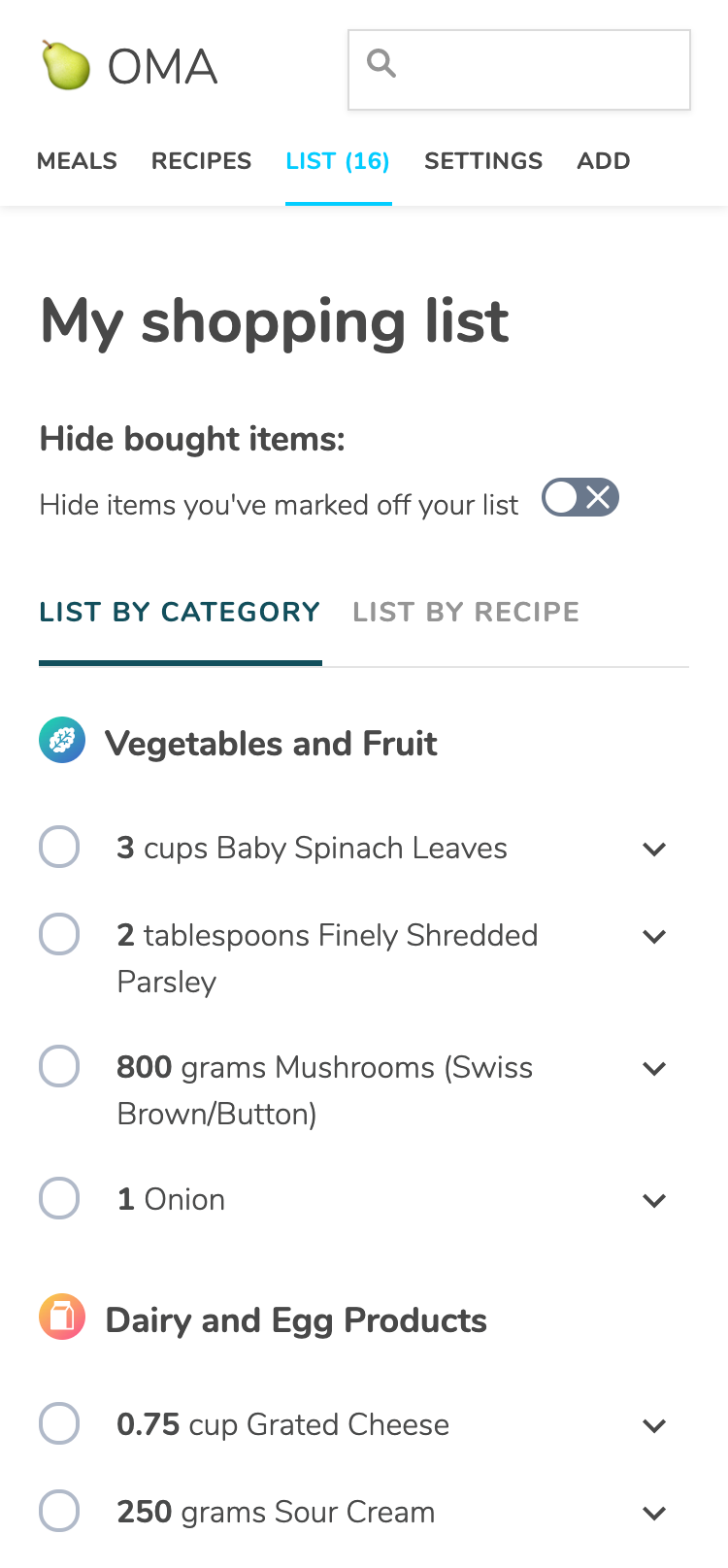This screenshot has height=1568, width=728.
Task: Expand the Onion item details
Action: coord(655,1200)
